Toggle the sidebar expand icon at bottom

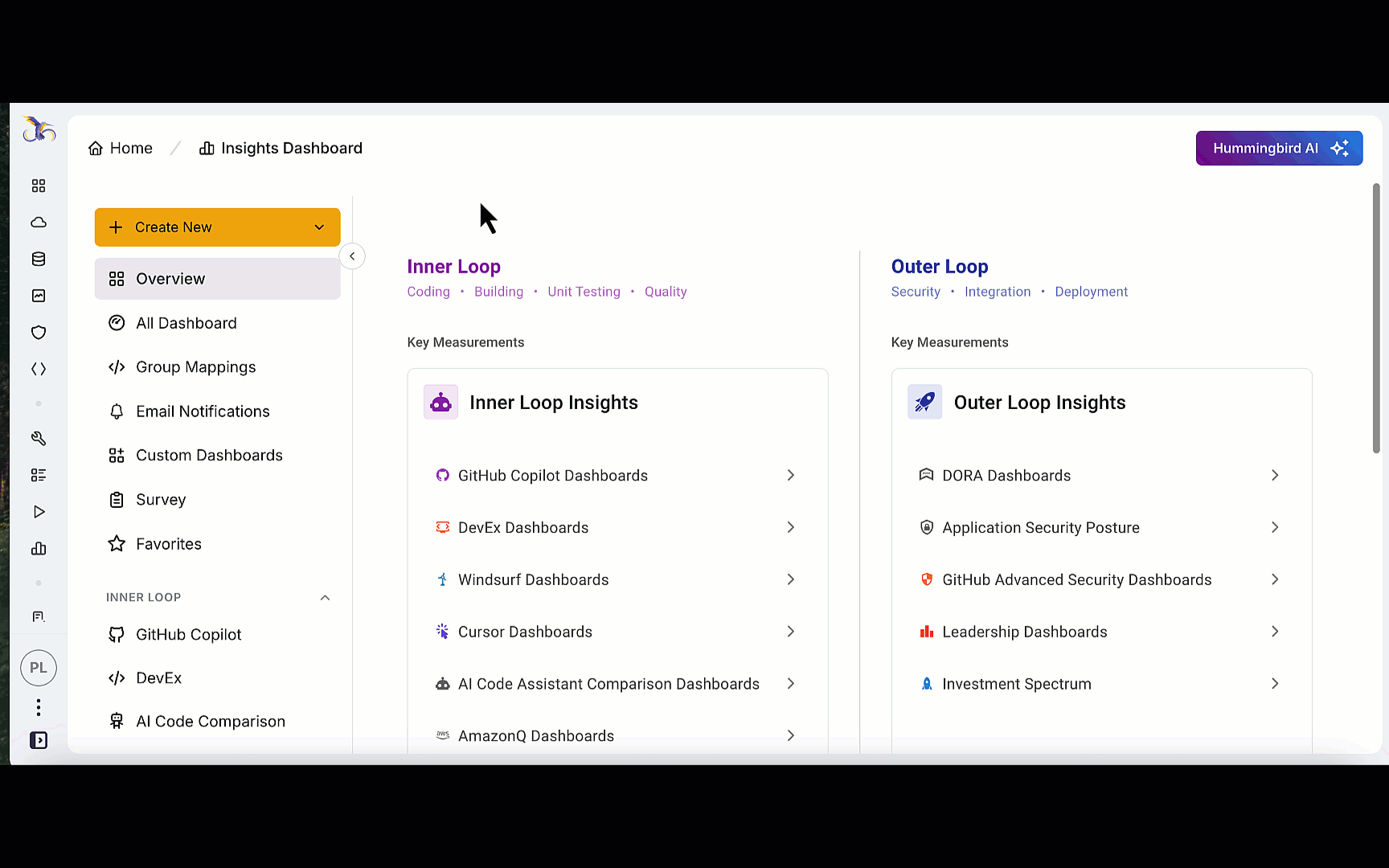click(x=39, y=740)
